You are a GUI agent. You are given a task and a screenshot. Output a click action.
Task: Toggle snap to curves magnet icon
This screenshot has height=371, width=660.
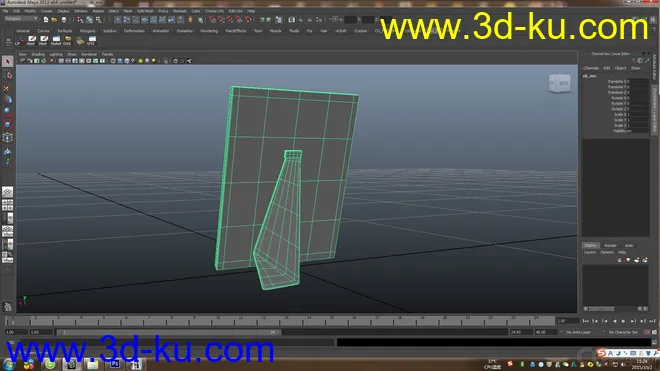221,20
